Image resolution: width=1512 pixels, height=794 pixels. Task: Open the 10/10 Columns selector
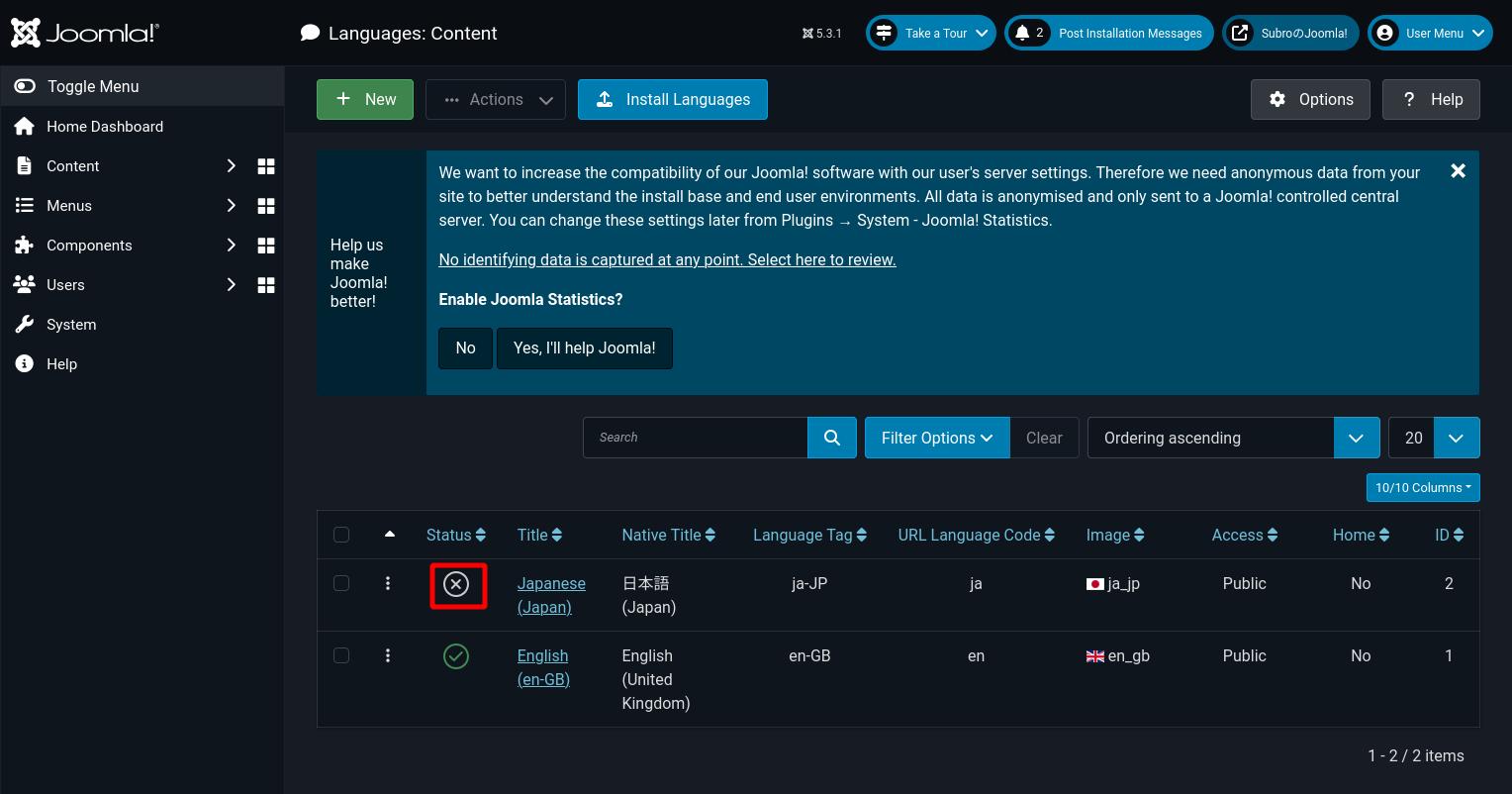pyautogui.click(x=1423, y=487)
